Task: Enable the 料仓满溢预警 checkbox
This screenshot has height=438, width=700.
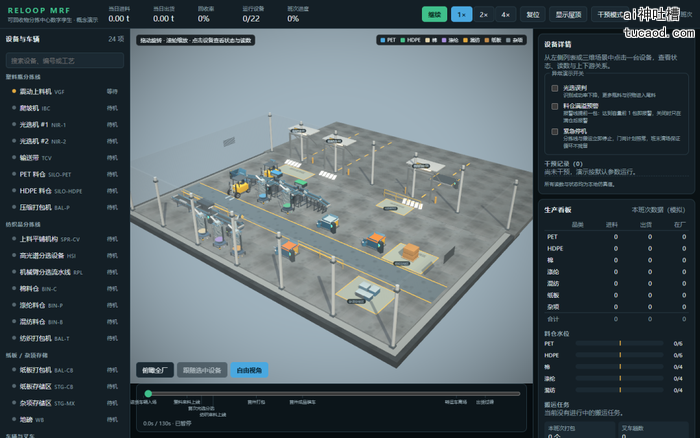Action: (554, 106)
